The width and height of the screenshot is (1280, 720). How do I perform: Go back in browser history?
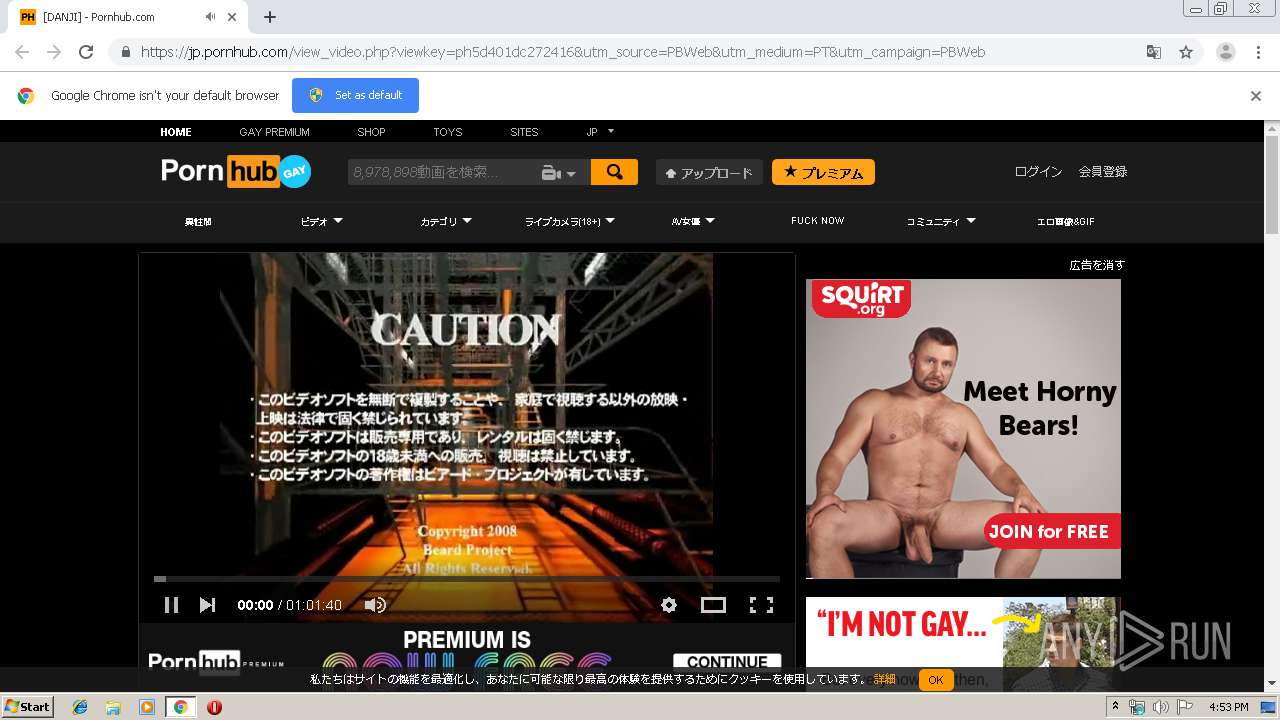22,52
